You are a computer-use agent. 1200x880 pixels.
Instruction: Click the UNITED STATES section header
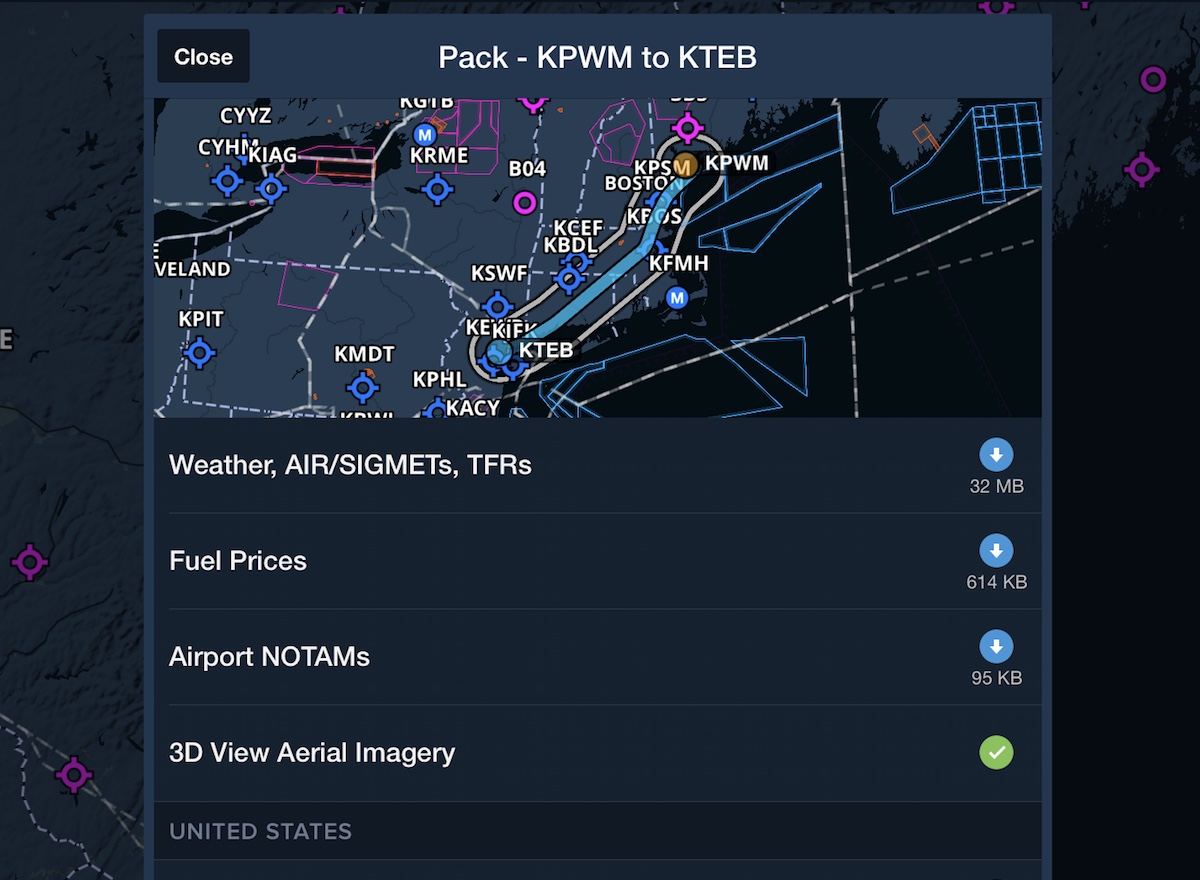260,832
